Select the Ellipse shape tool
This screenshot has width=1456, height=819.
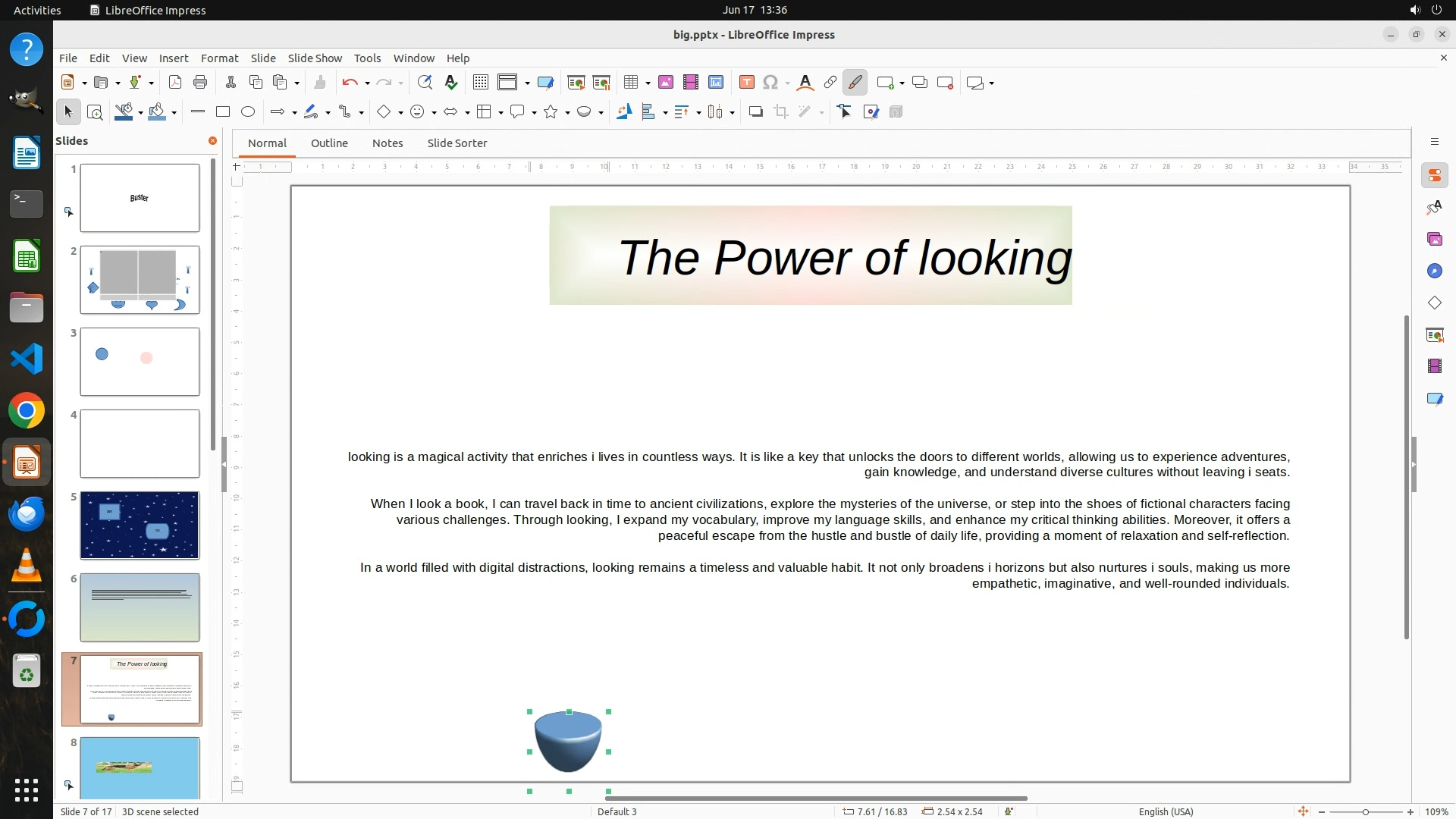[248, 112]
